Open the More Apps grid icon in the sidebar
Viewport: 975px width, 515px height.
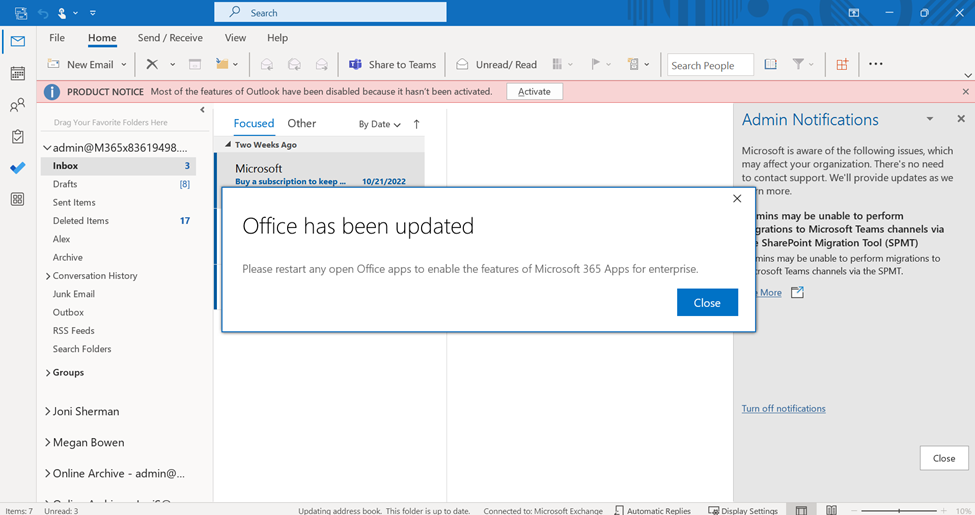click(18, 199)
